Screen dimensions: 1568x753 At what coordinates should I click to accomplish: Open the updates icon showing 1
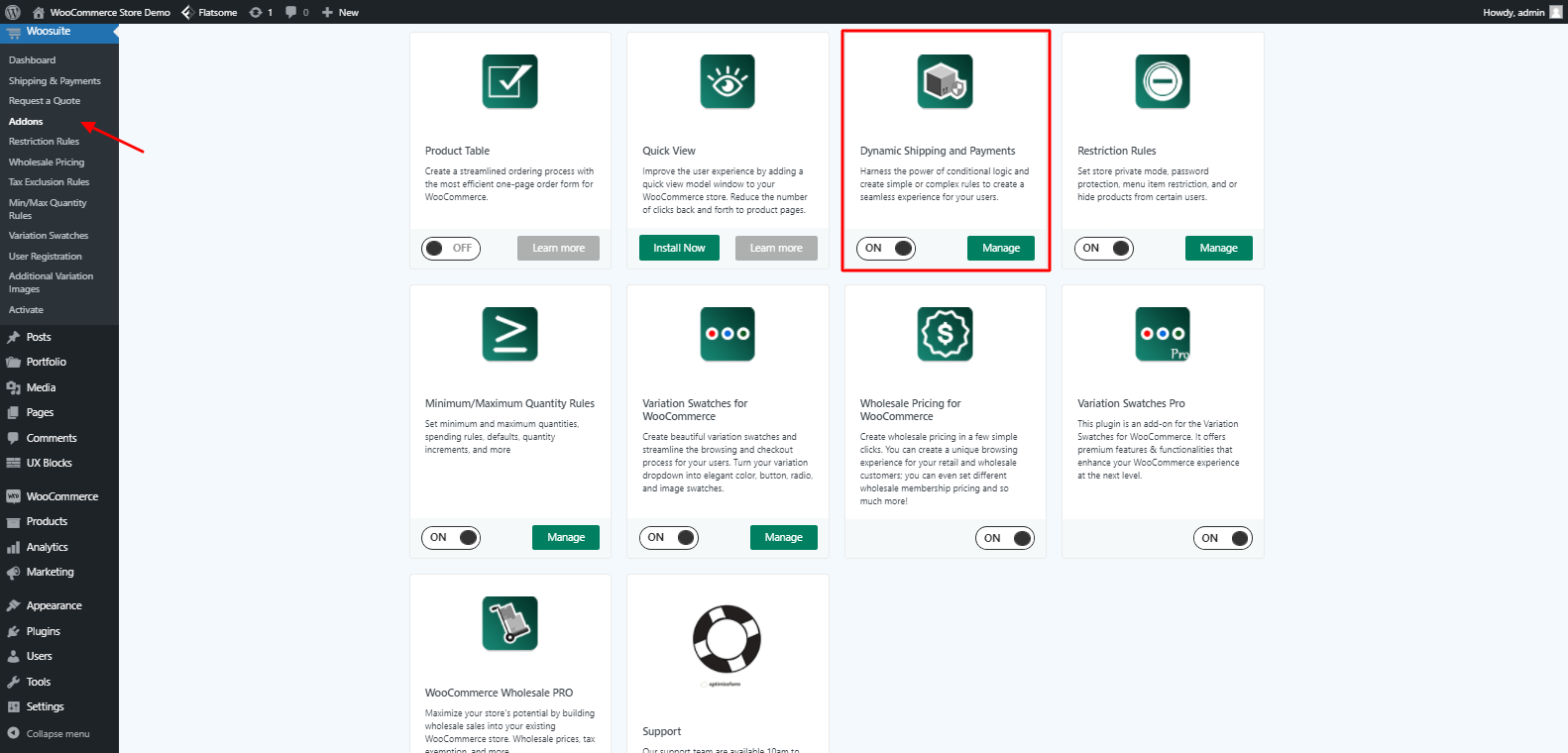point(261,12)
